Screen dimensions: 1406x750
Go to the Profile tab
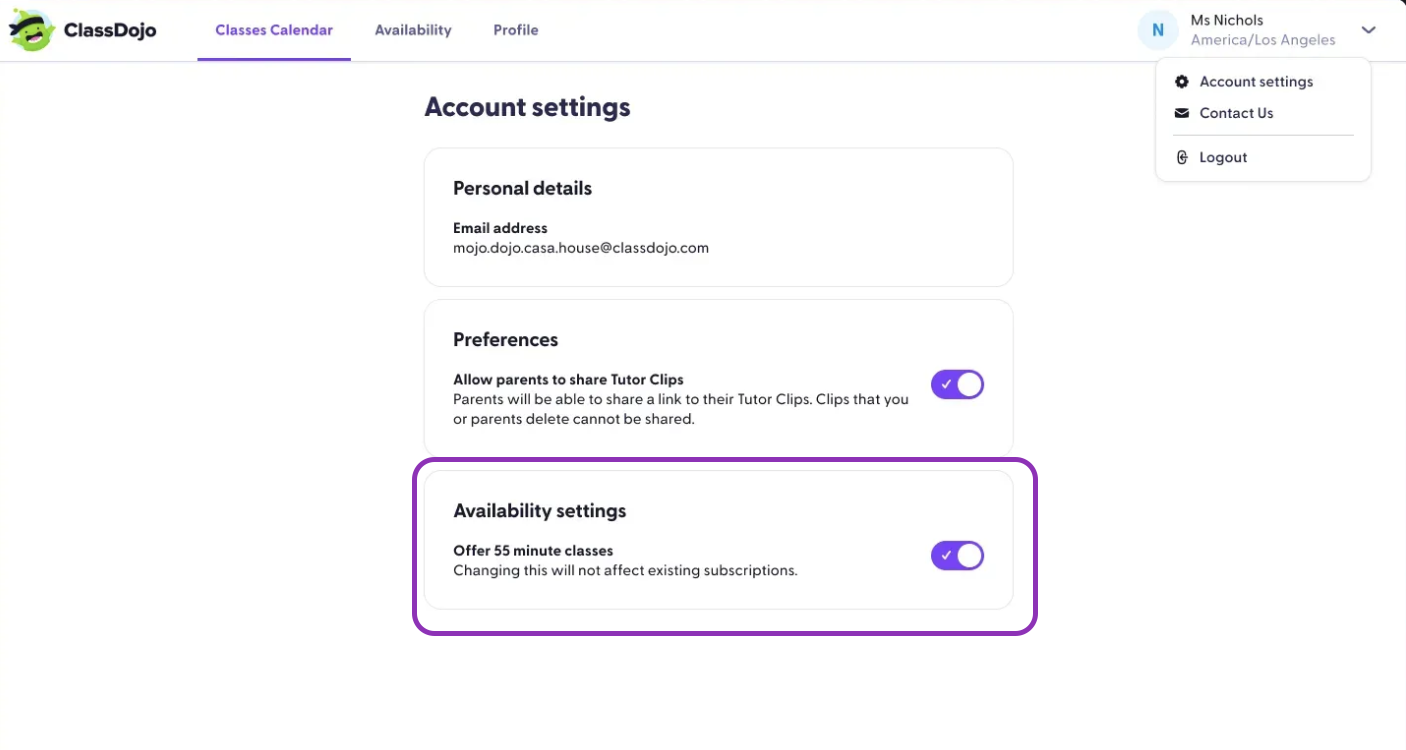(x=516, y=30)
